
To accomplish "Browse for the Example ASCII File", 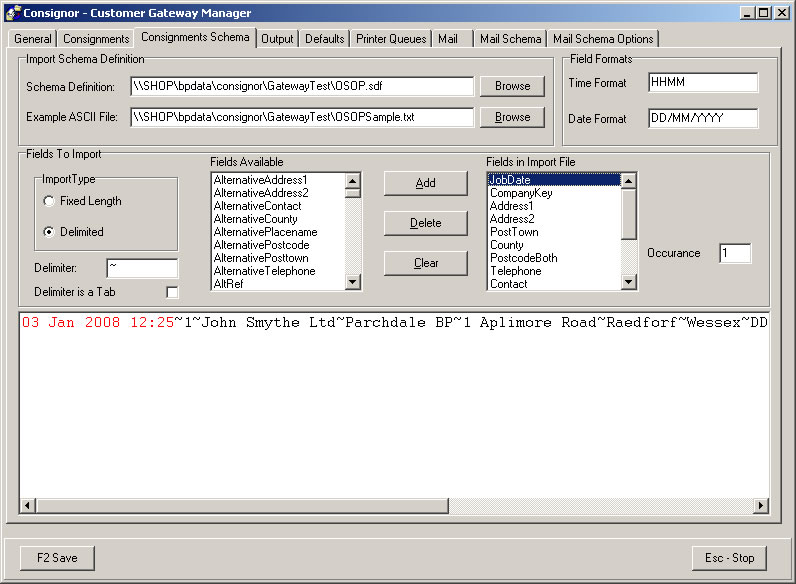I will 512,117.
